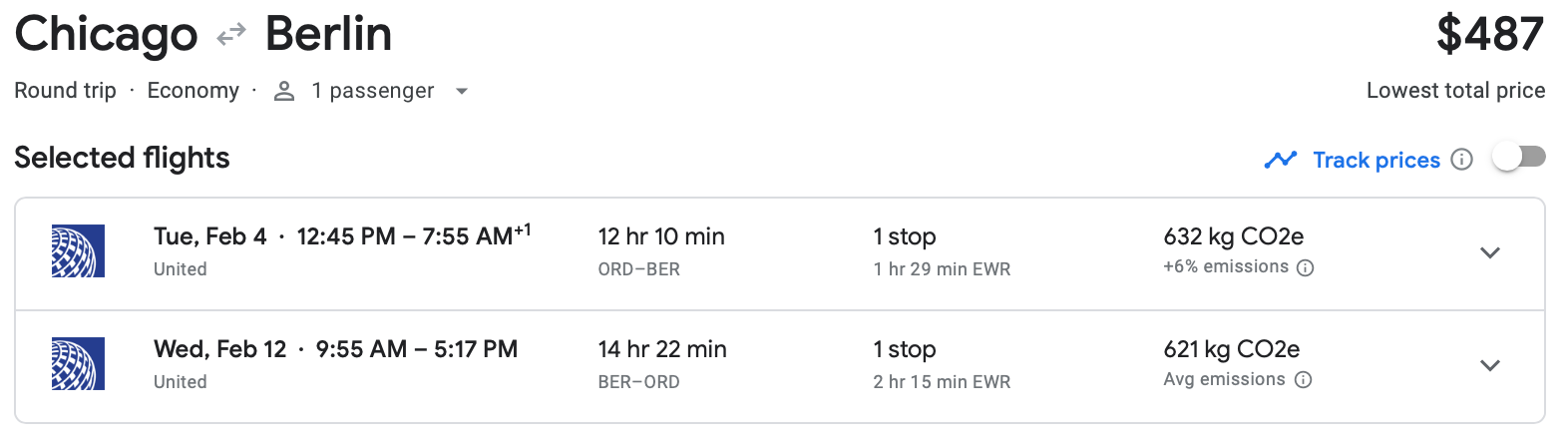Enable the Track prices toggle
Screen dimensions: 1568x445
click(1518, 158)
